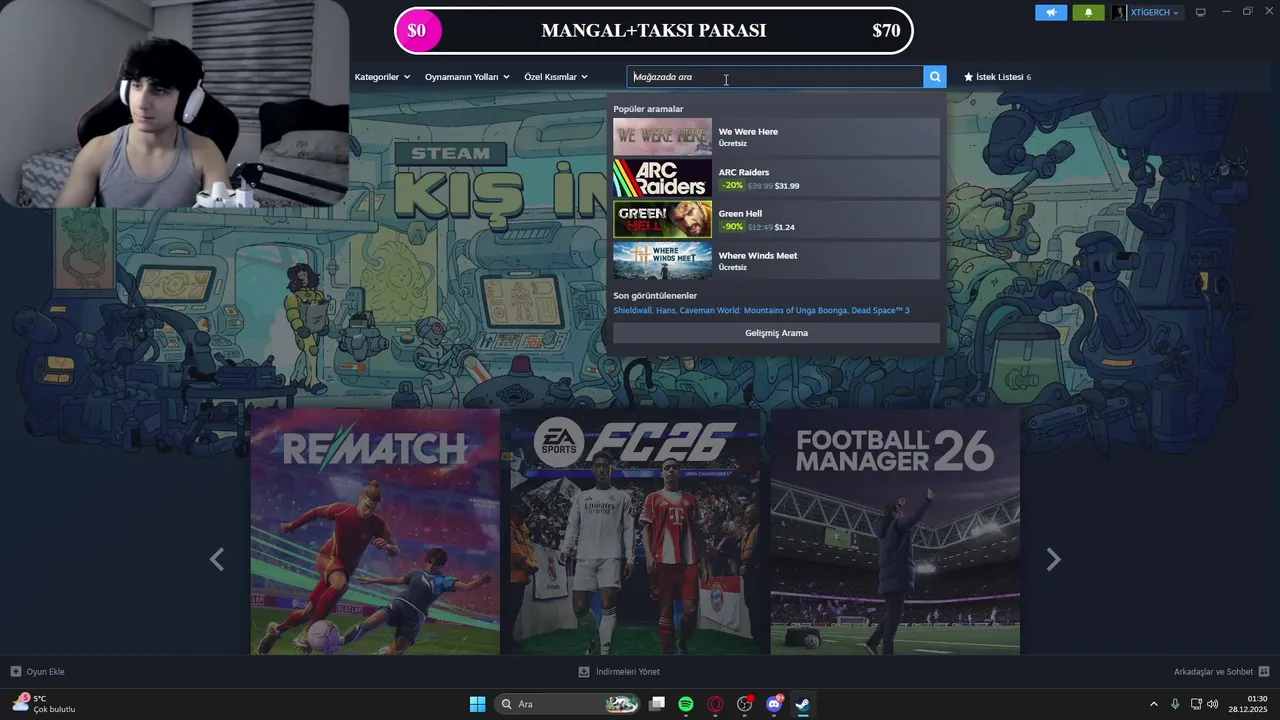Image resolution: width=1280 pixels, height=720 pixels.
Task: Open the network tray icon
Action: point(1196,704)
